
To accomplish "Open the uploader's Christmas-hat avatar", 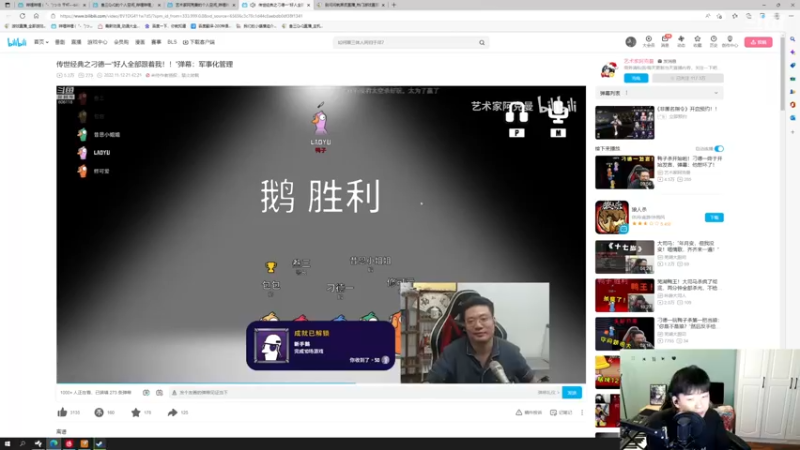I will coord(608,69).
